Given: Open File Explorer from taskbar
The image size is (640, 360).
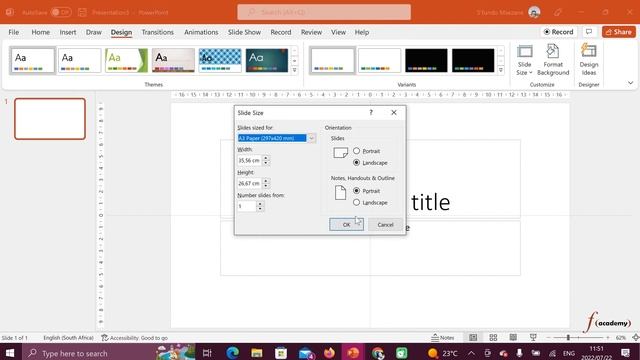Looking at the screenshot, I should tap(256, 353).
